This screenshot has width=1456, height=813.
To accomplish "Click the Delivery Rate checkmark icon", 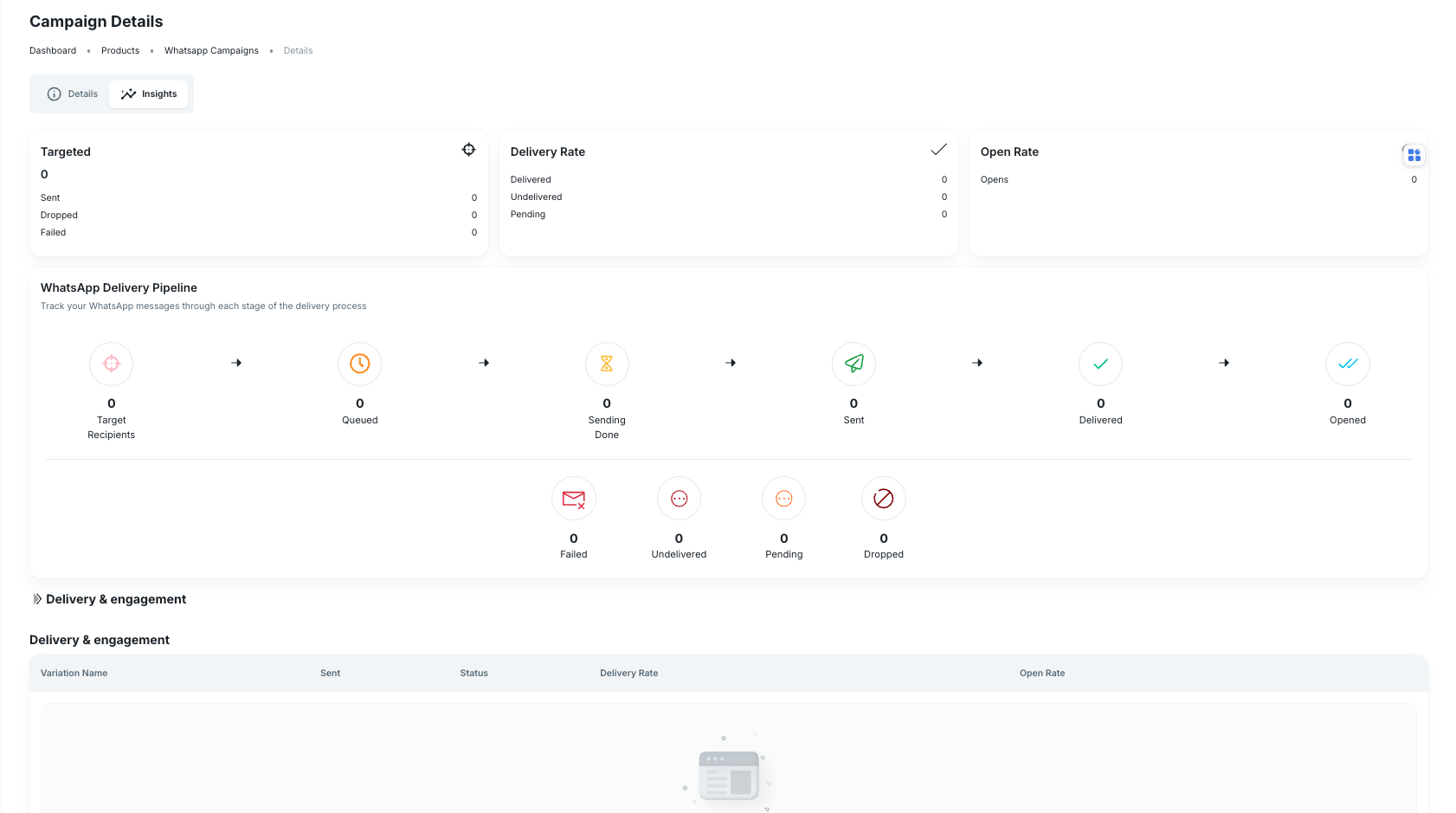I will click(x=938, y=150).
